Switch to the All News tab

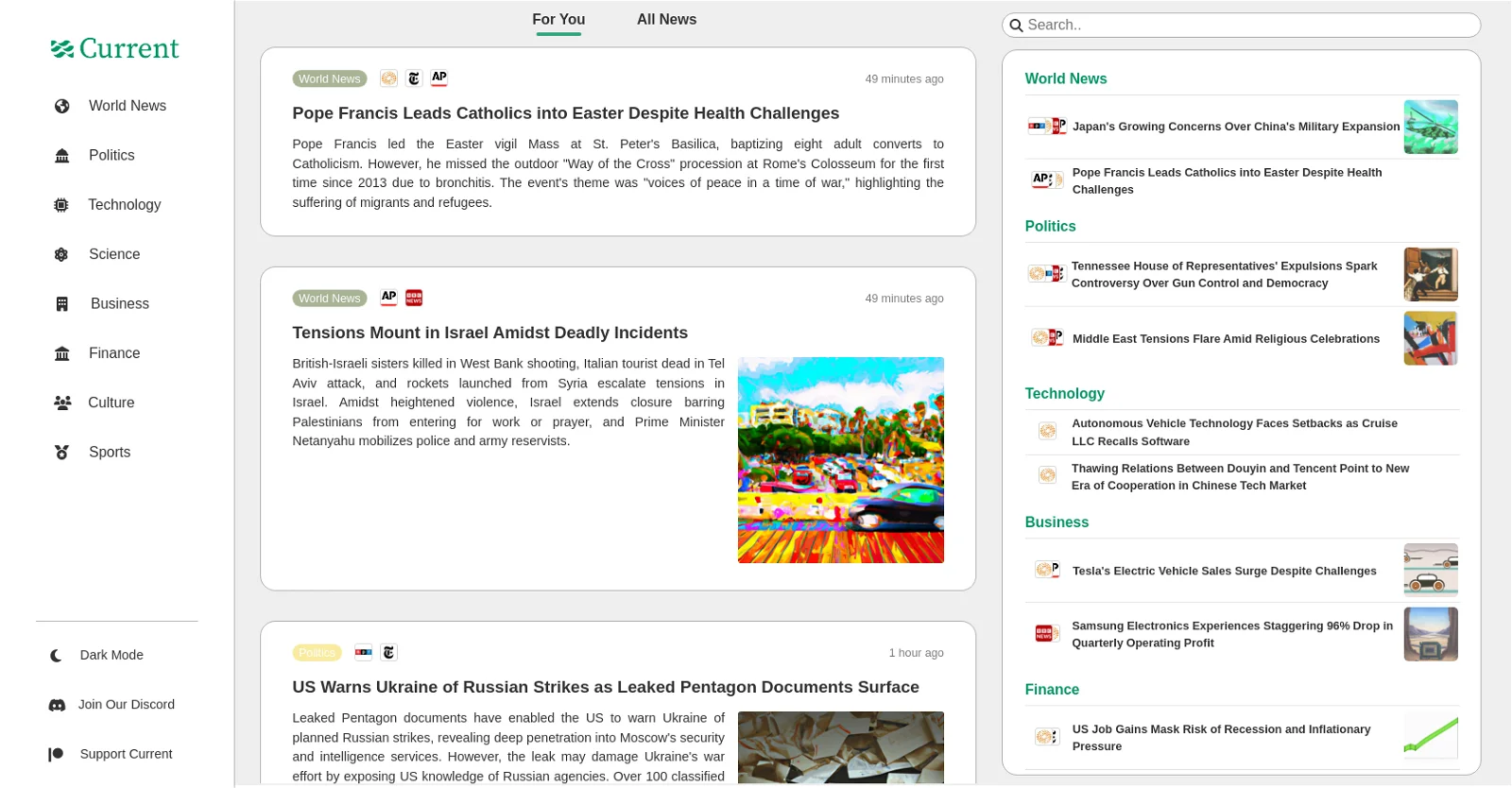pyautogui.click(x=666, y=19)
